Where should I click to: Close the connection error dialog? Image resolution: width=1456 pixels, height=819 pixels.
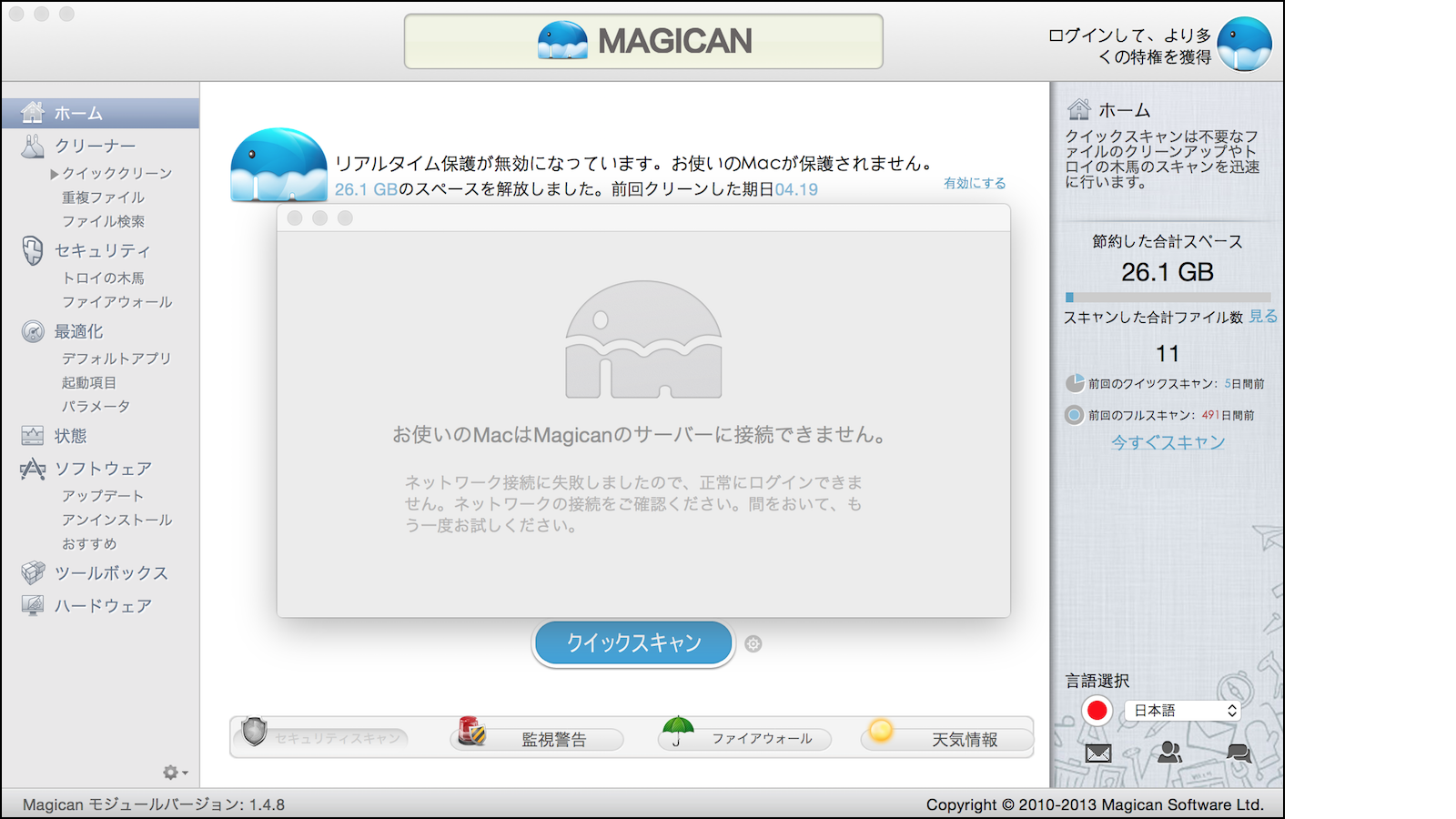coord(294,218)
